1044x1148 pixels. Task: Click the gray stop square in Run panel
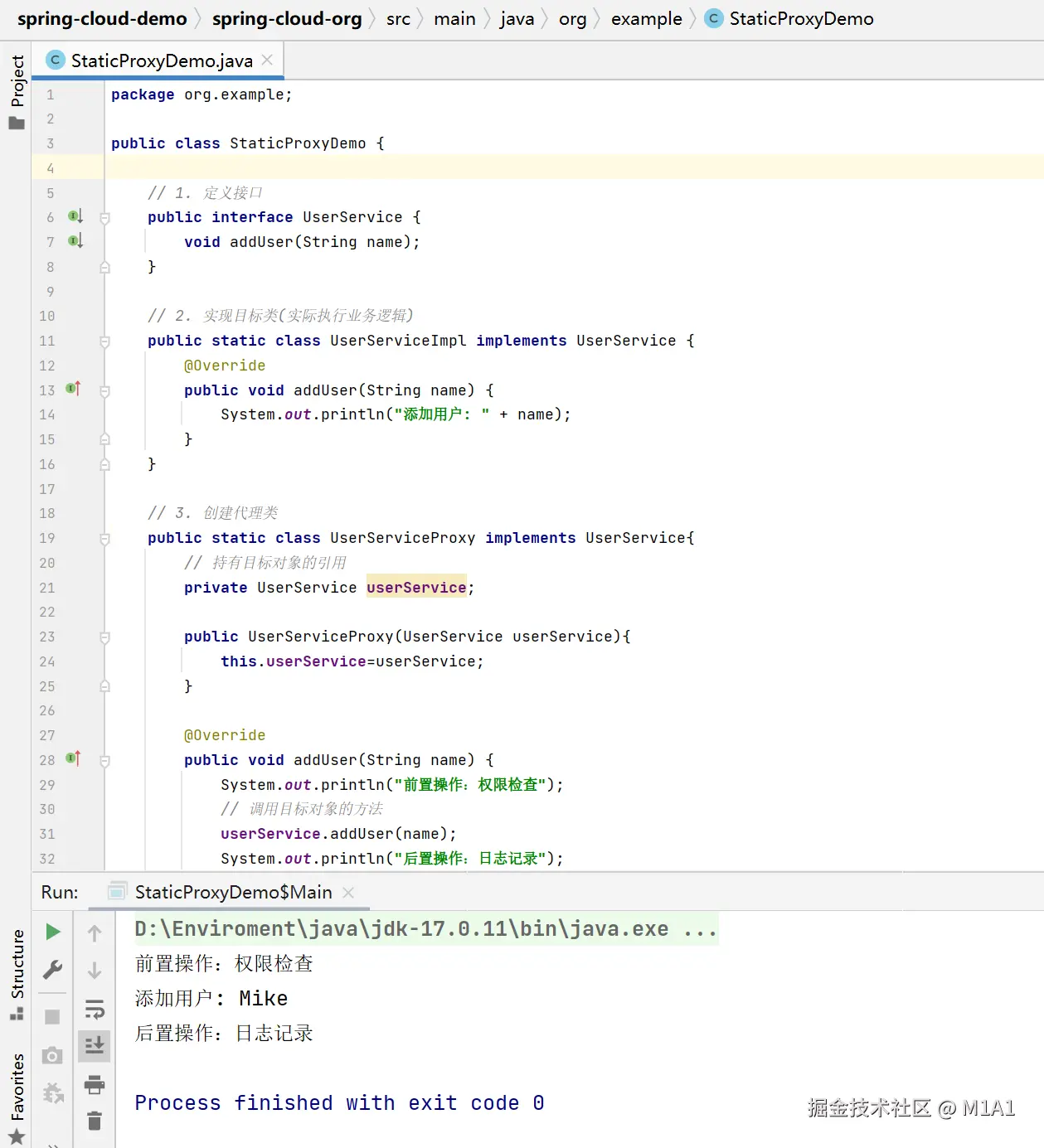52,1017
